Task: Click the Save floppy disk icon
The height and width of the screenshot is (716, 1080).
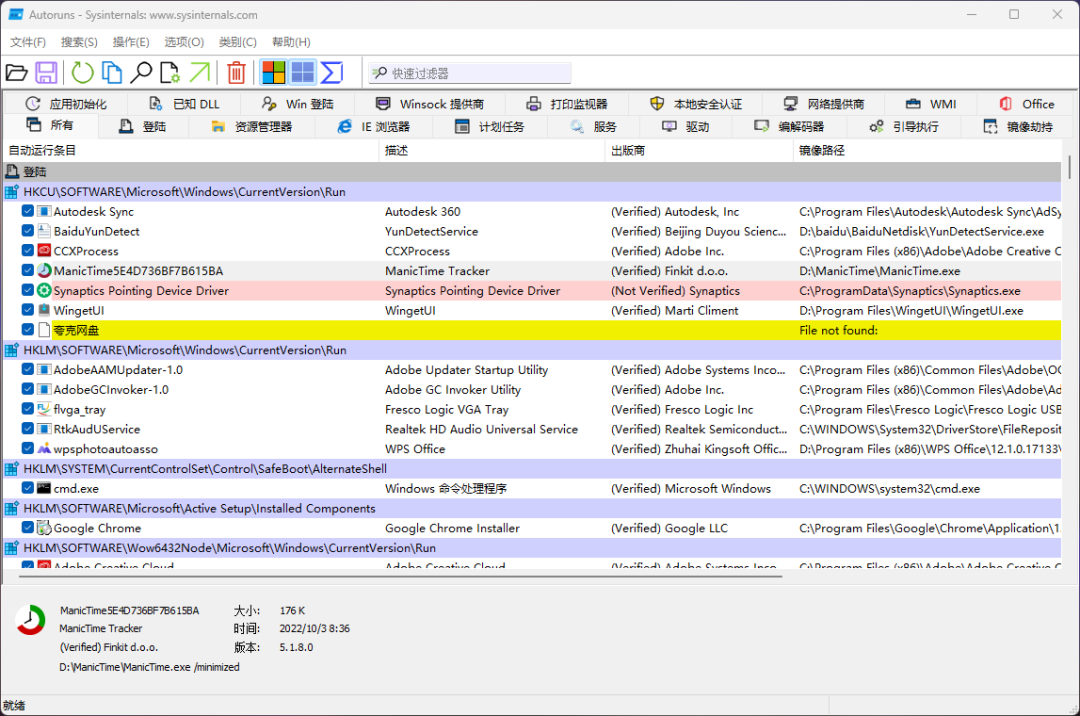Action: click(46, 73)
